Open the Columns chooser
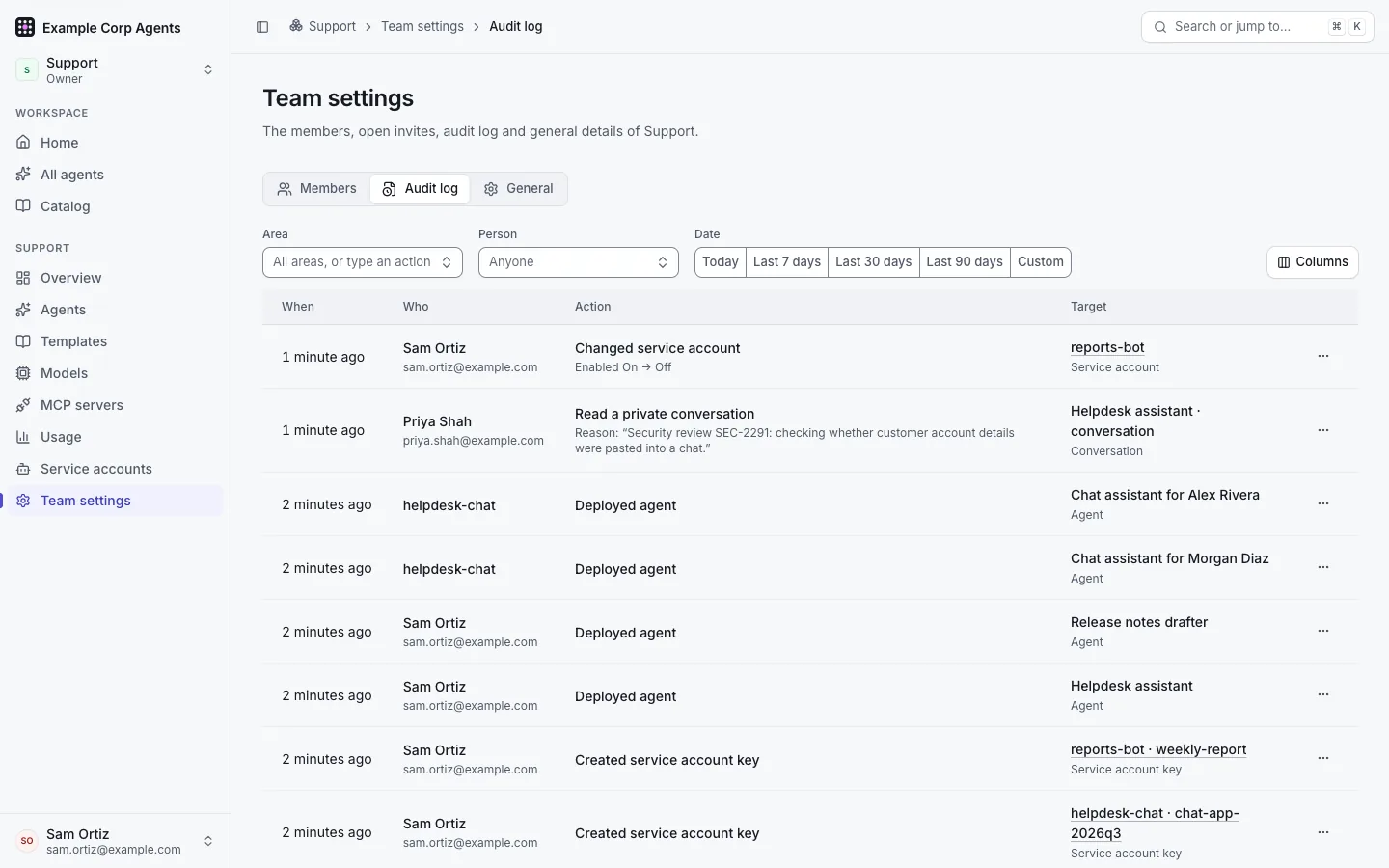 (1313, 262)
